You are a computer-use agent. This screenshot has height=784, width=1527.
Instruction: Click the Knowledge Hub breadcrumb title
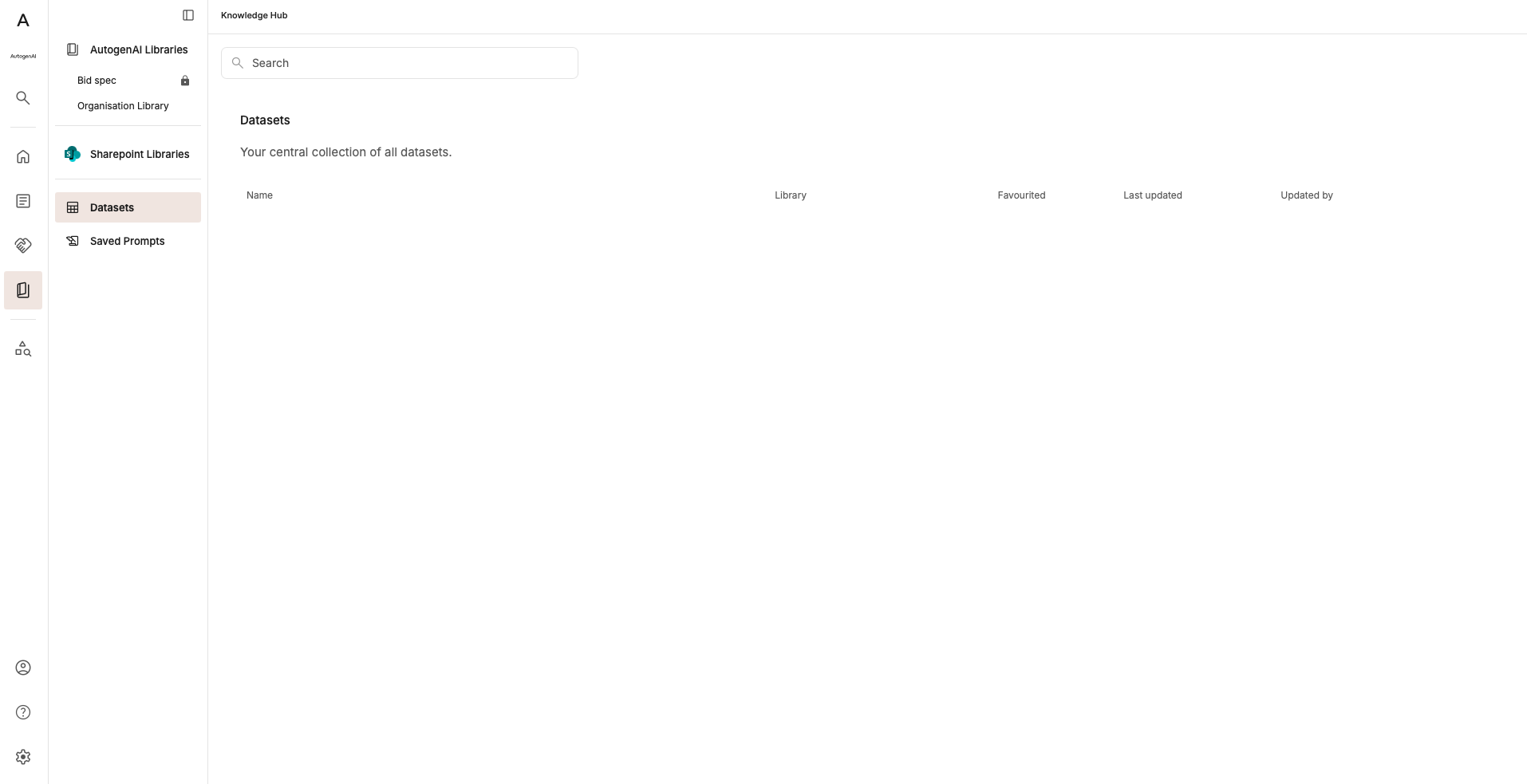tap(254, 15)
